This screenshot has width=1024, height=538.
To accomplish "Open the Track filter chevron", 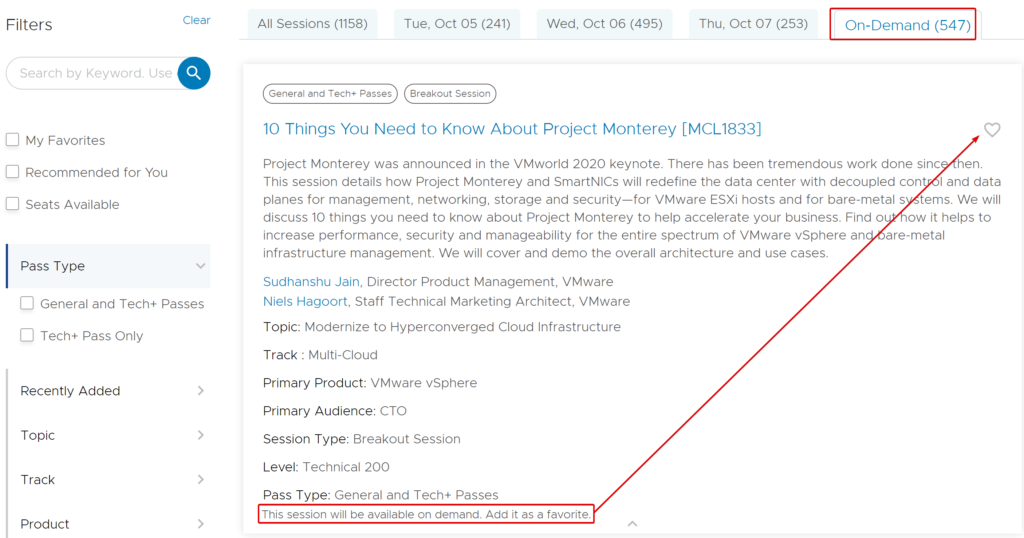I will point(200,479).
